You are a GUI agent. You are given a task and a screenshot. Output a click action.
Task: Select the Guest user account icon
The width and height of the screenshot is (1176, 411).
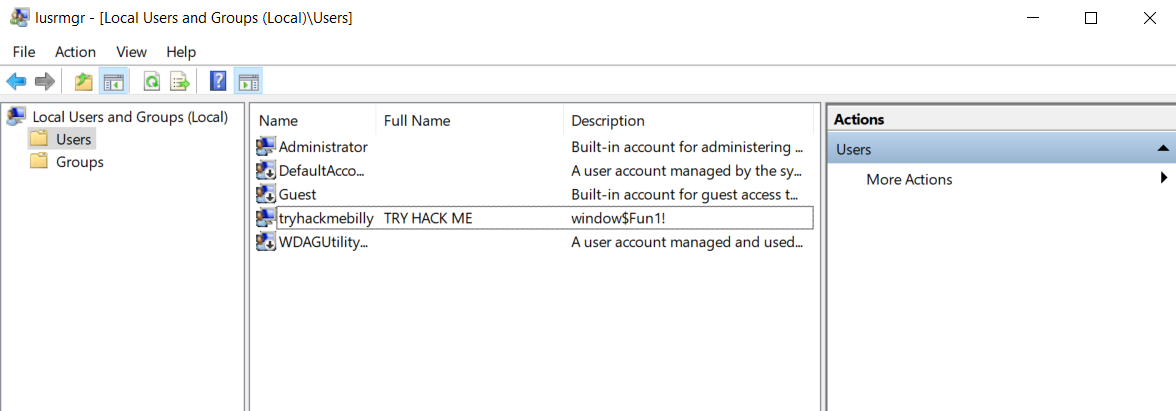tap(266, 194)
